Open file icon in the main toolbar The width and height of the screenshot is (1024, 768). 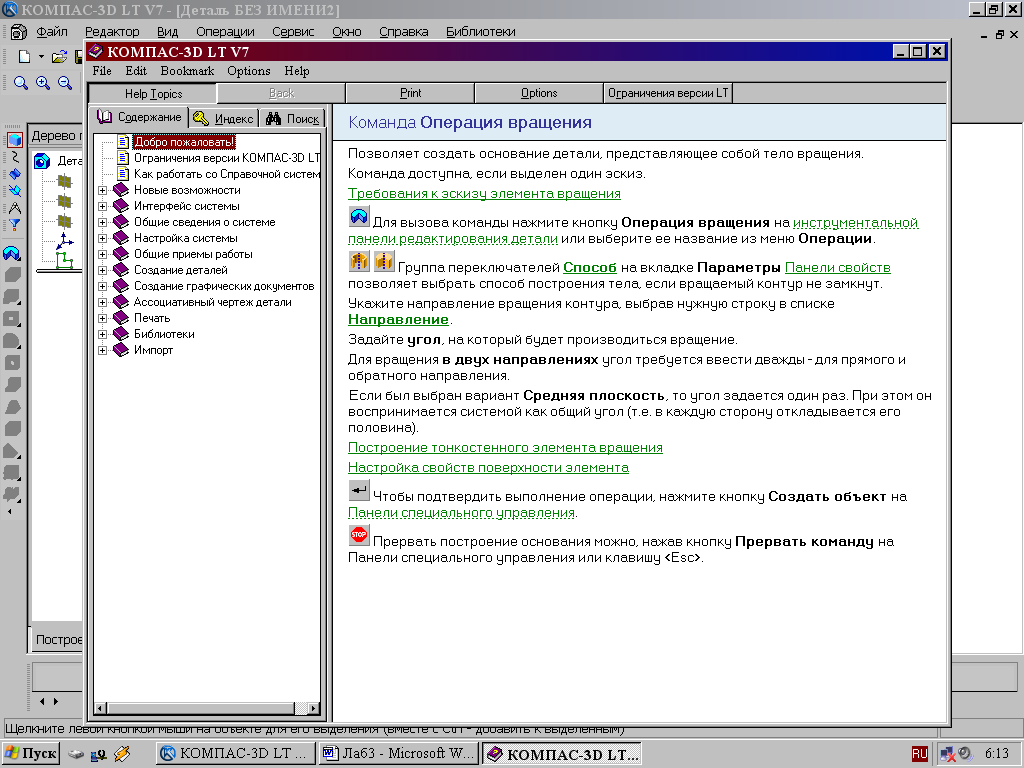tap(59, 57)
